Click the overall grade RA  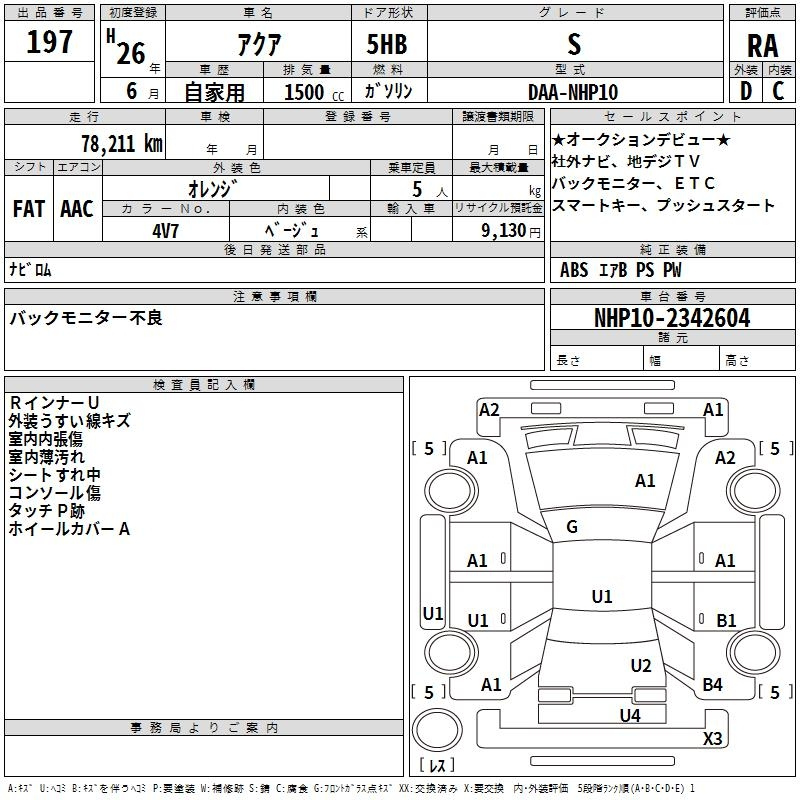[x=762, y=45]
